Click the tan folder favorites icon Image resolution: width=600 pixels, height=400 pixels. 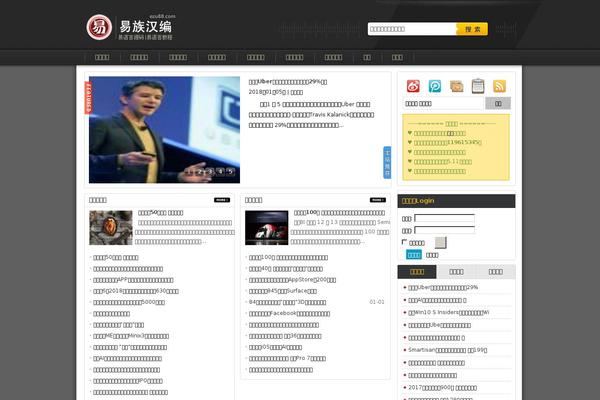457,86
